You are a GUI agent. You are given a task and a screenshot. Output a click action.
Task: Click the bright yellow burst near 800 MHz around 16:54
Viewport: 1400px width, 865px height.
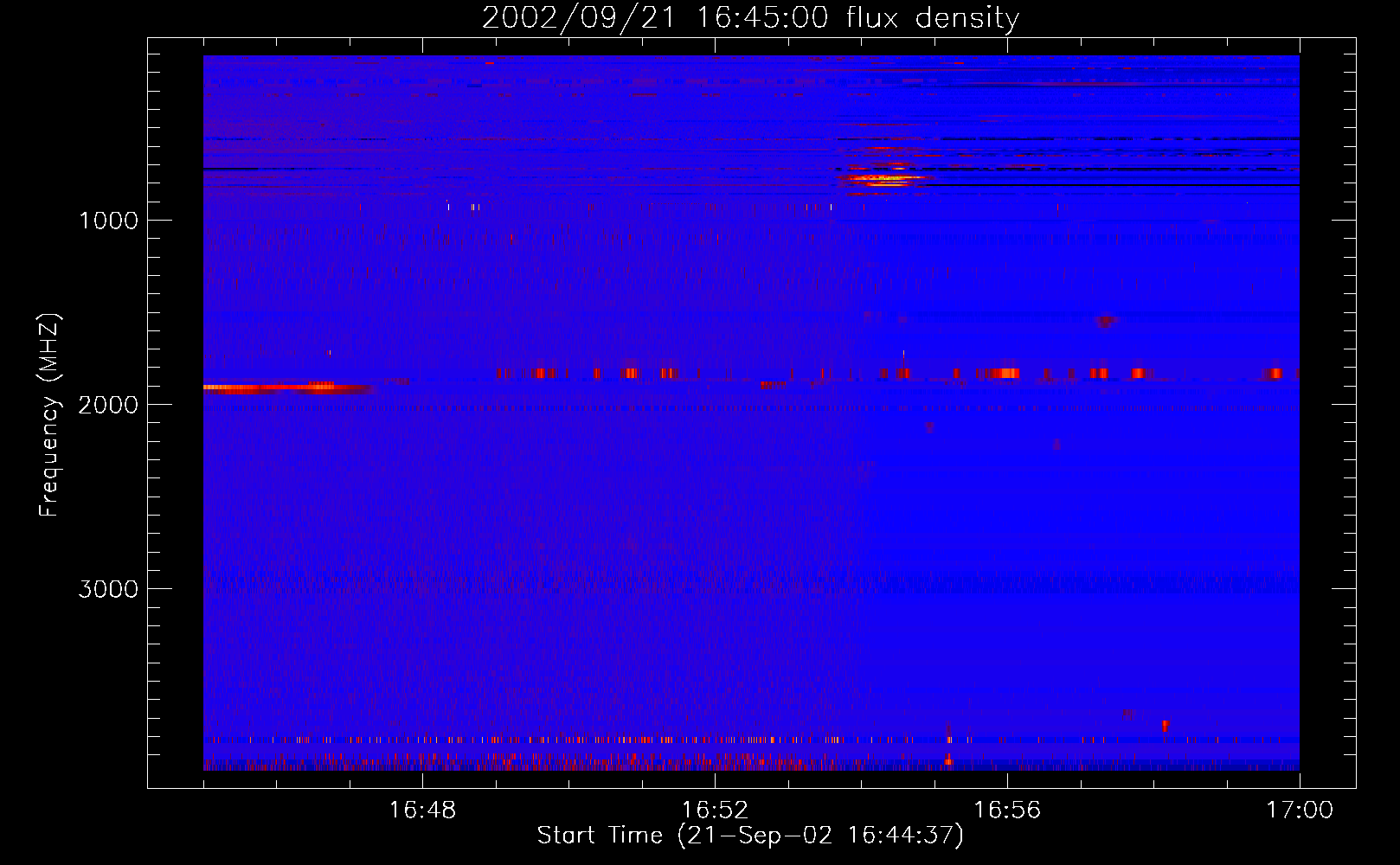click(884, 179)
